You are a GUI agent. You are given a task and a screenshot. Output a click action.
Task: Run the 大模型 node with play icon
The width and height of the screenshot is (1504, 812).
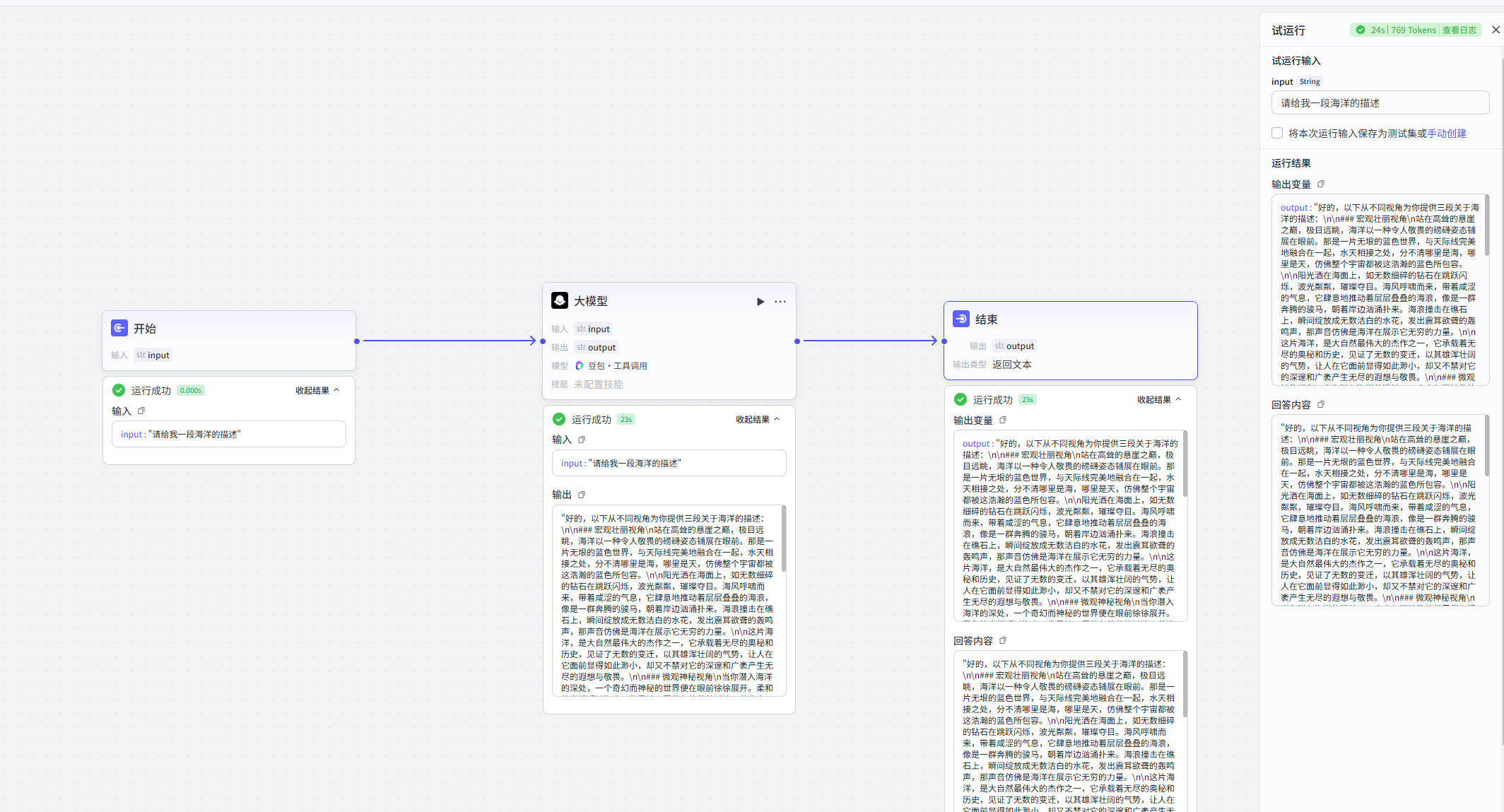point(760,302)
